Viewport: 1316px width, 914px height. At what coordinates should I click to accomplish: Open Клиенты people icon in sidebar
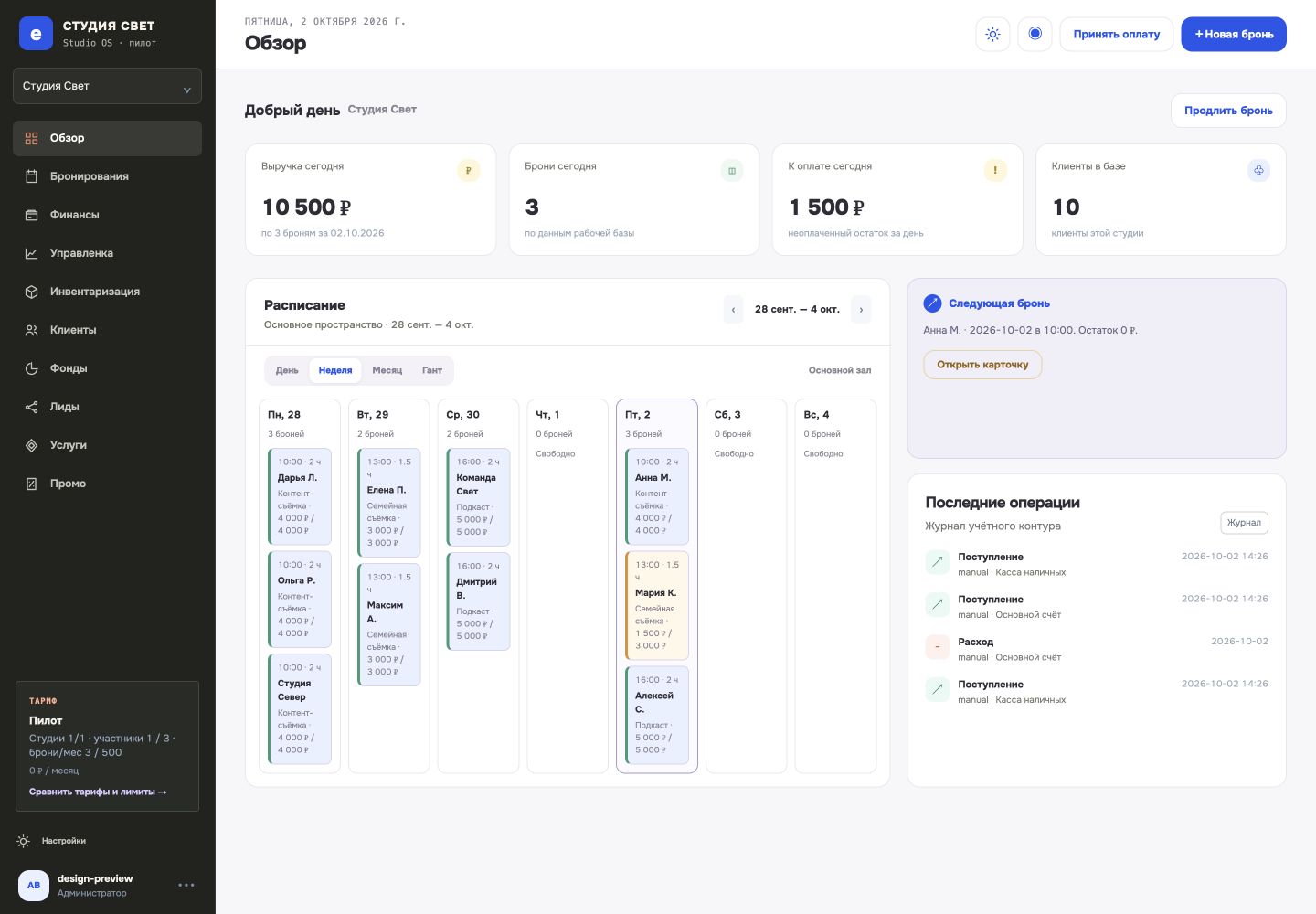click(x=32, y=330)
